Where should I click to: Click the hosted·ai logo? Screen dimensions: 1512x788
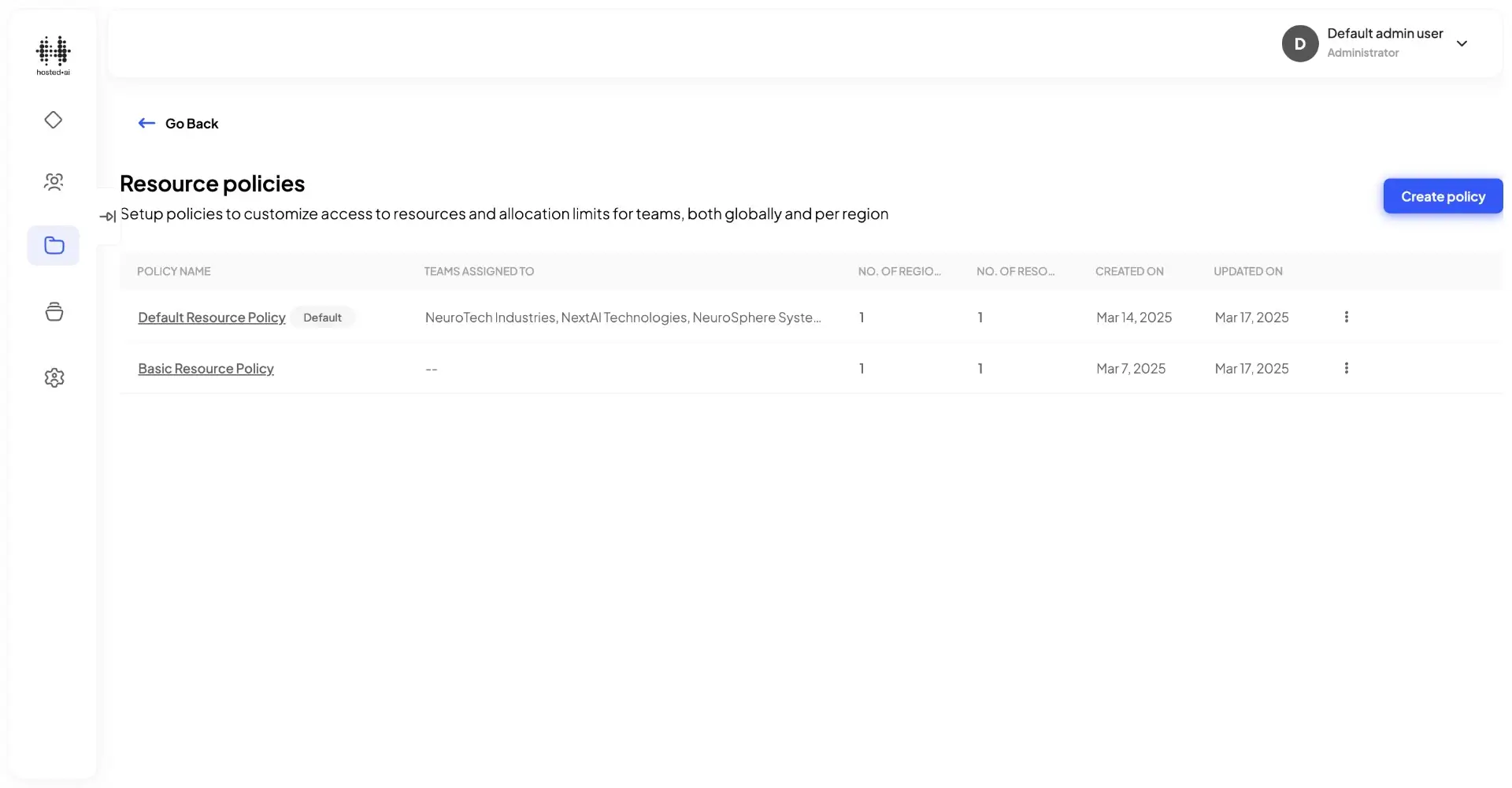(x=53, y=55)
